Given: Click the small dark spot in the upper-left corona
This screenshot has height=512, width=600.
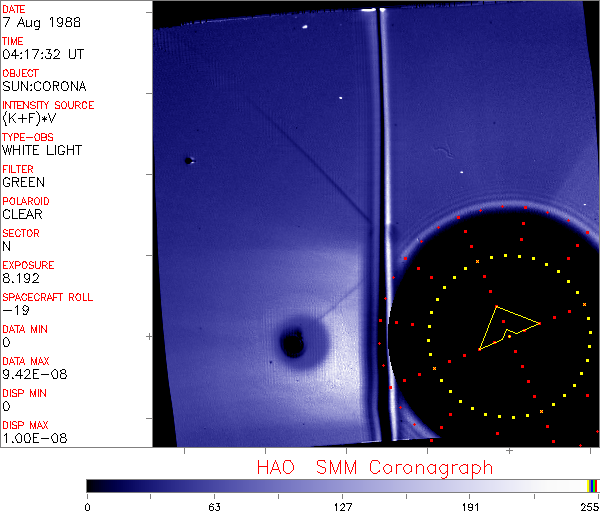Looking at the screenshot, I should click(x=188, y=160).
